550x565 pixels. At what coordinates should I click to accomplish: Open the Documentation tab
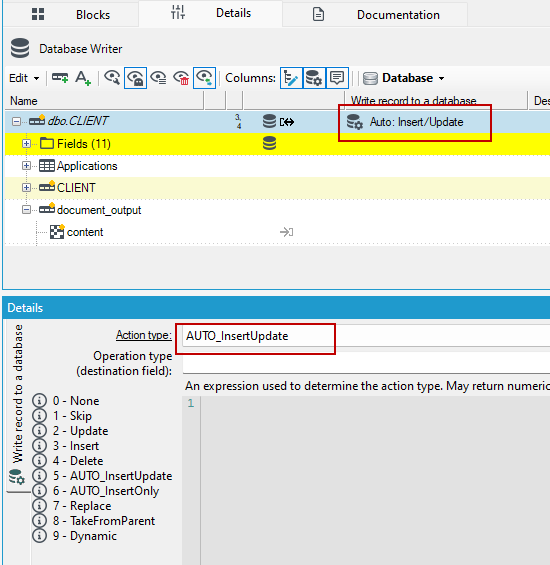pos(375,14)
